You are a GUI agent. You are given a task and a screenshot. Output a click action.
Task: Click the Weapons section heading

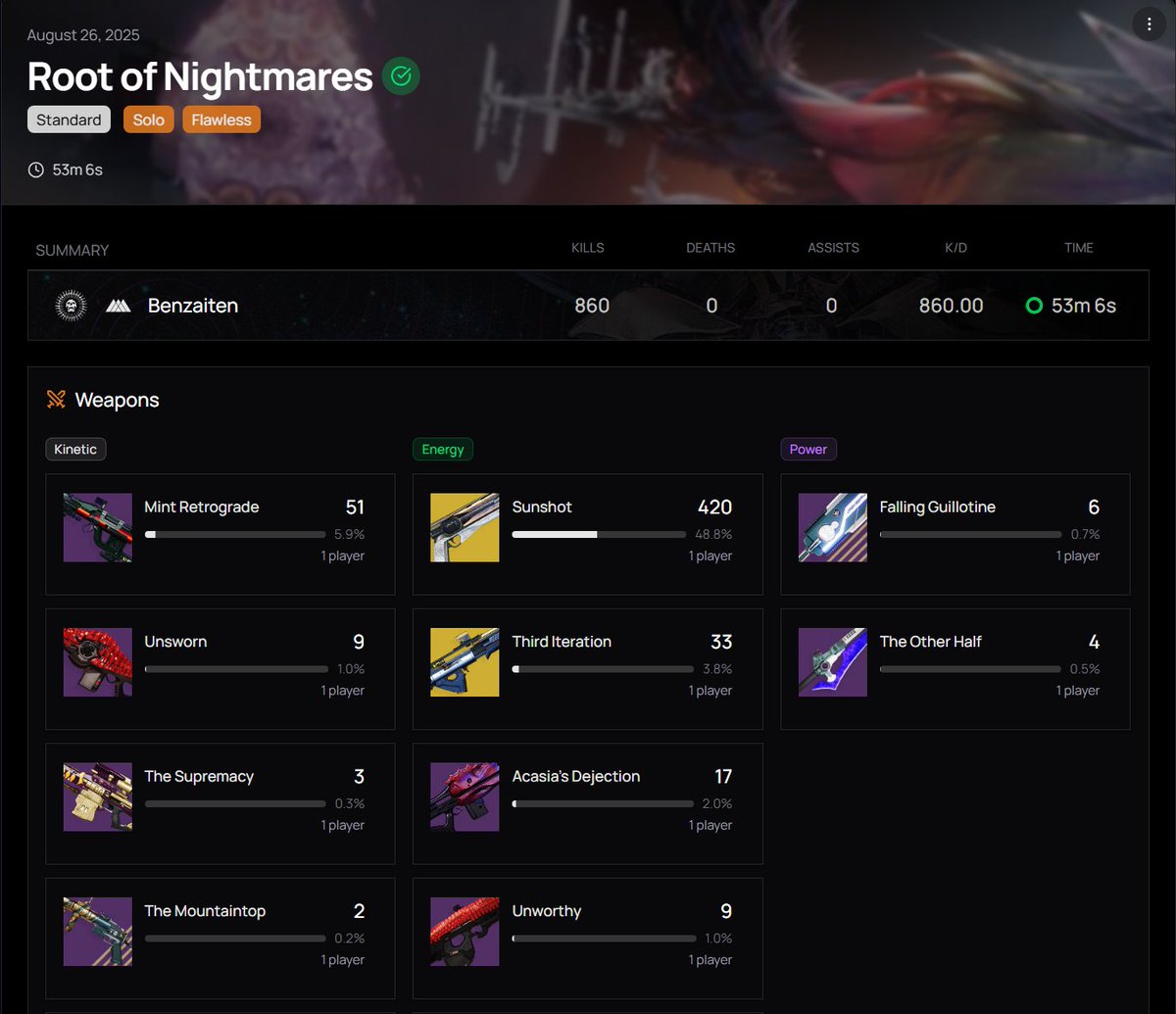(x=117, y=400)
